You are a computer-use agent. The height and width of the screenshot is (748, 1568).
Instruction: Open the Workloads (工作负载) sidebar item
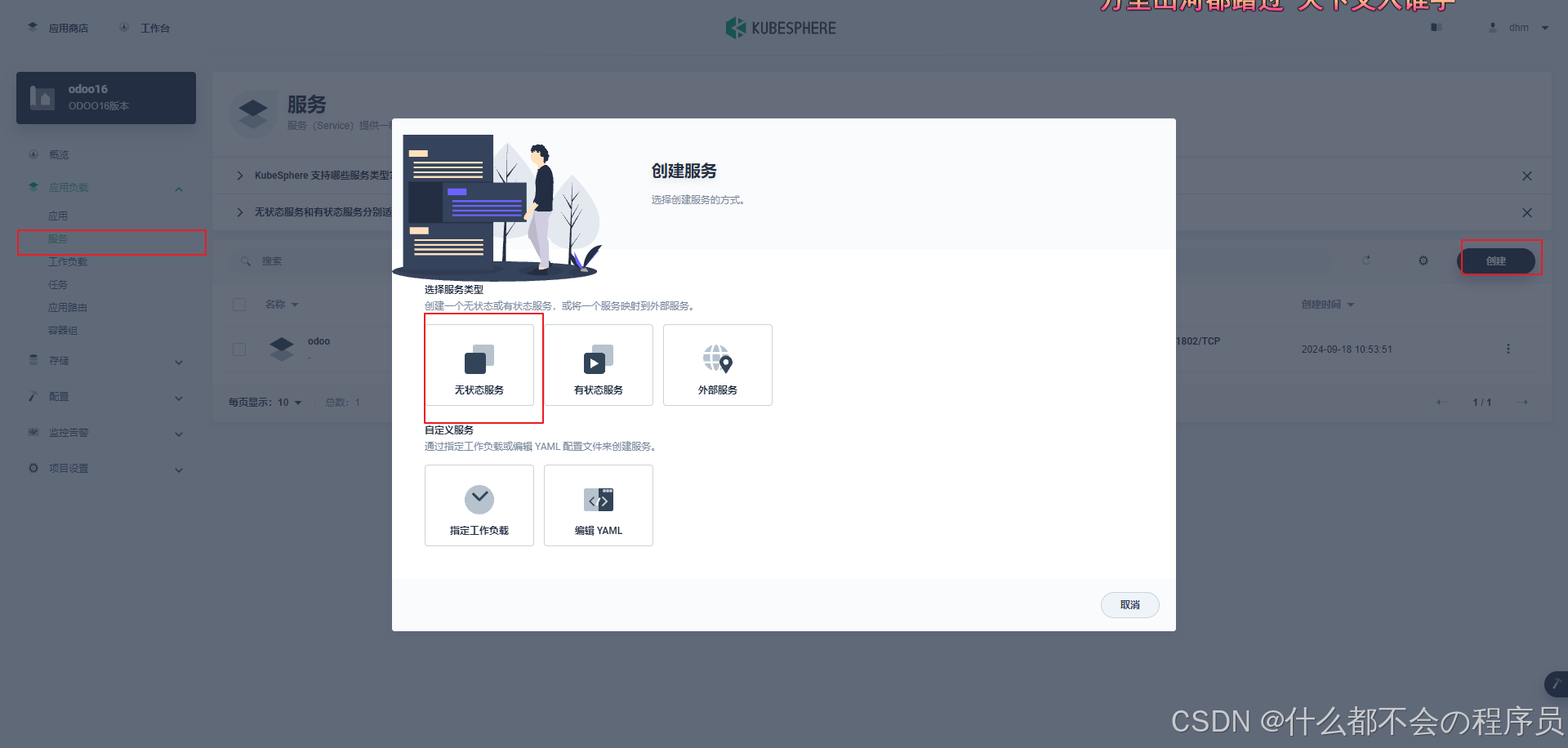(68, 262)
